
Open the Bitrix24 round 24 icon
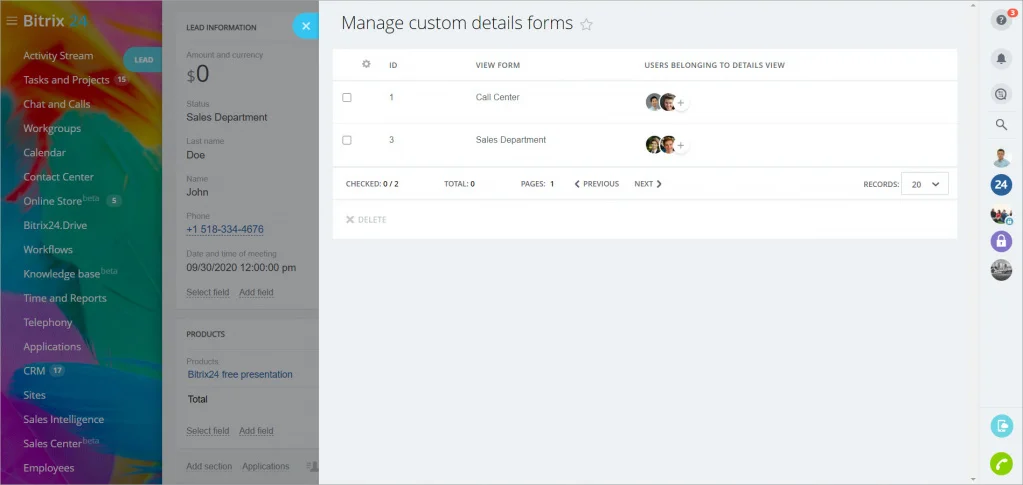coord(1001,185)
